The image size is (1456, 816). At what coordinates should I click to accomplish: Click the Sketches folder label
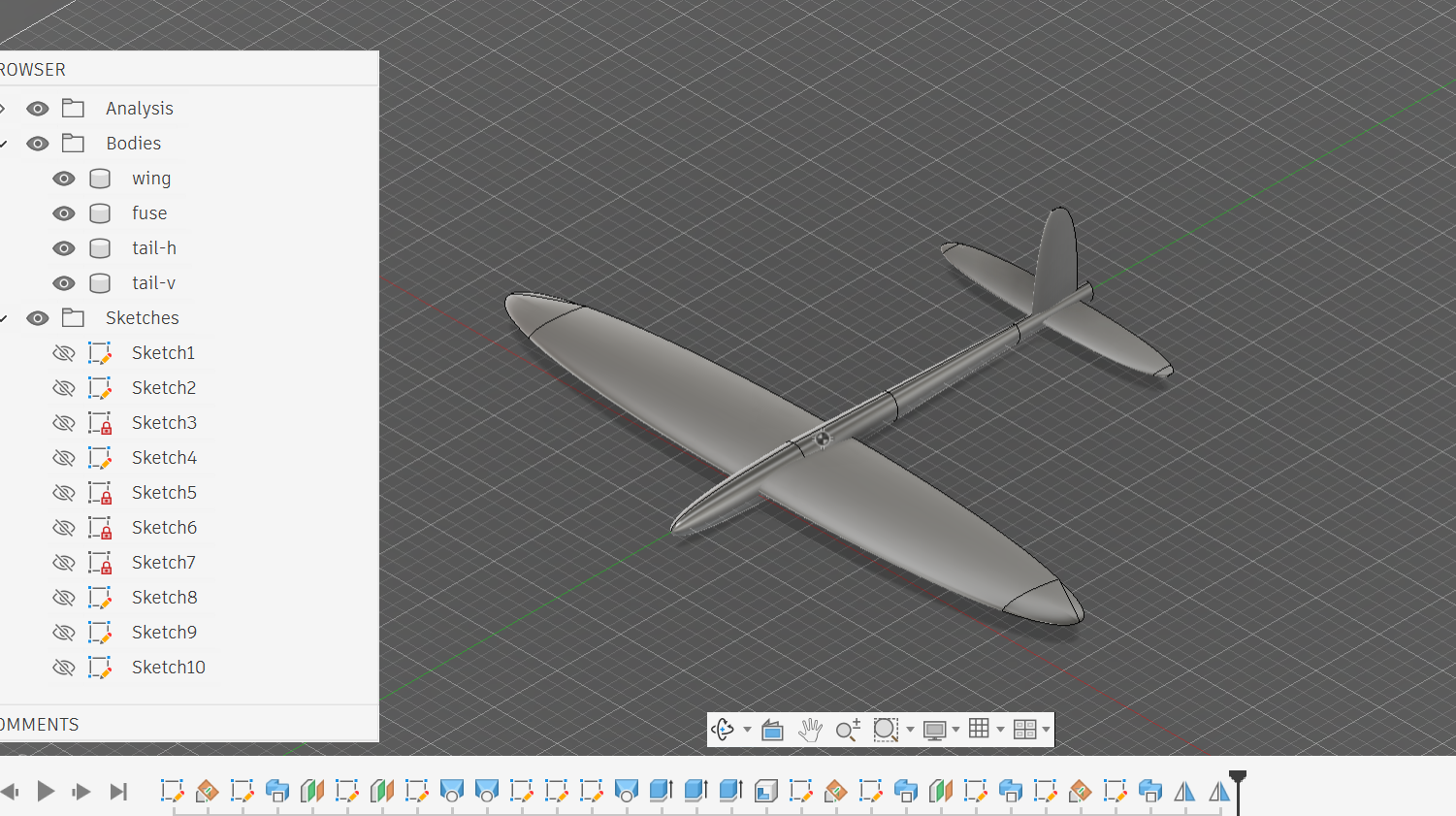coord(143,318)
